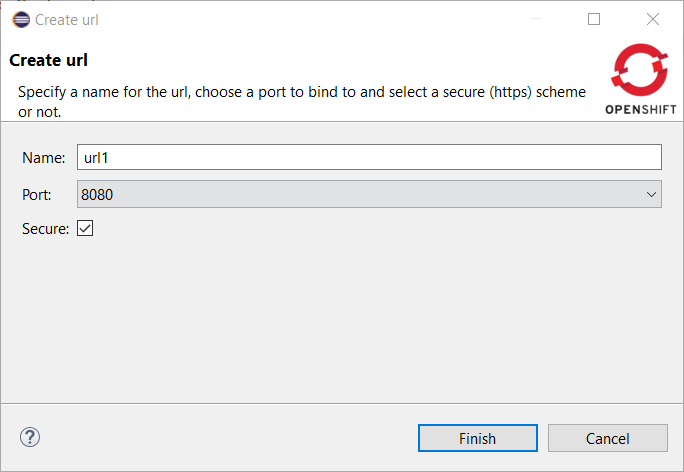
Task: Open help via question mark icon
Action: [30, 437]
